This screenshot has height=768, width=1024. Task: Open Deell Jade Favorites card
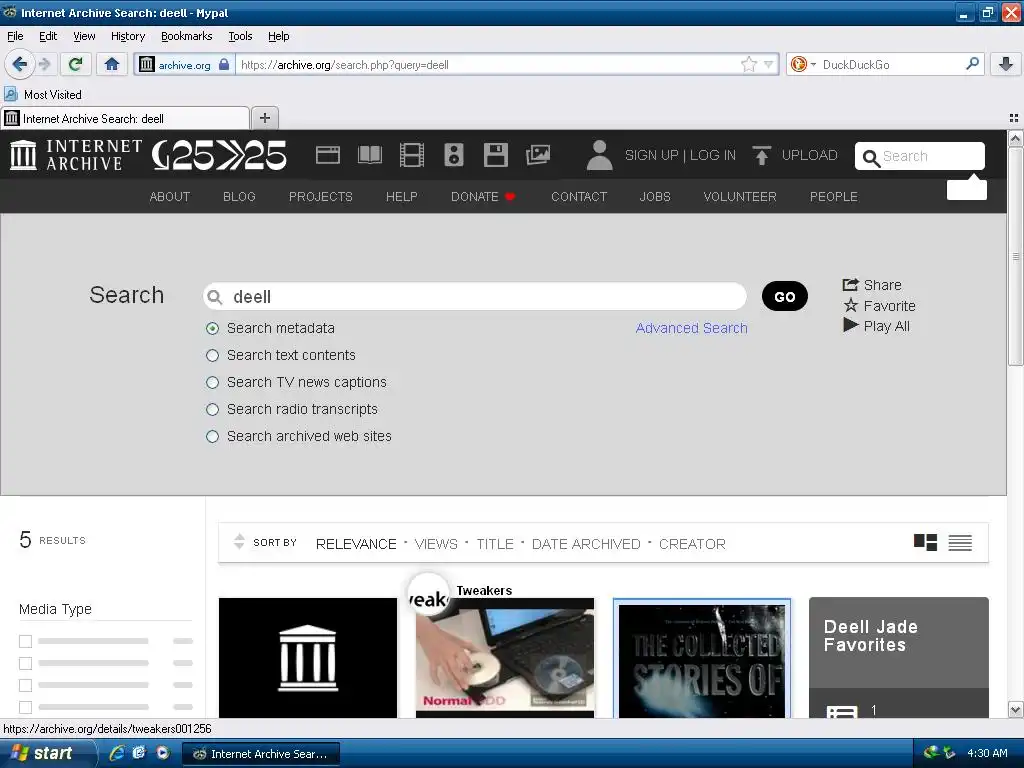(899, 658)
